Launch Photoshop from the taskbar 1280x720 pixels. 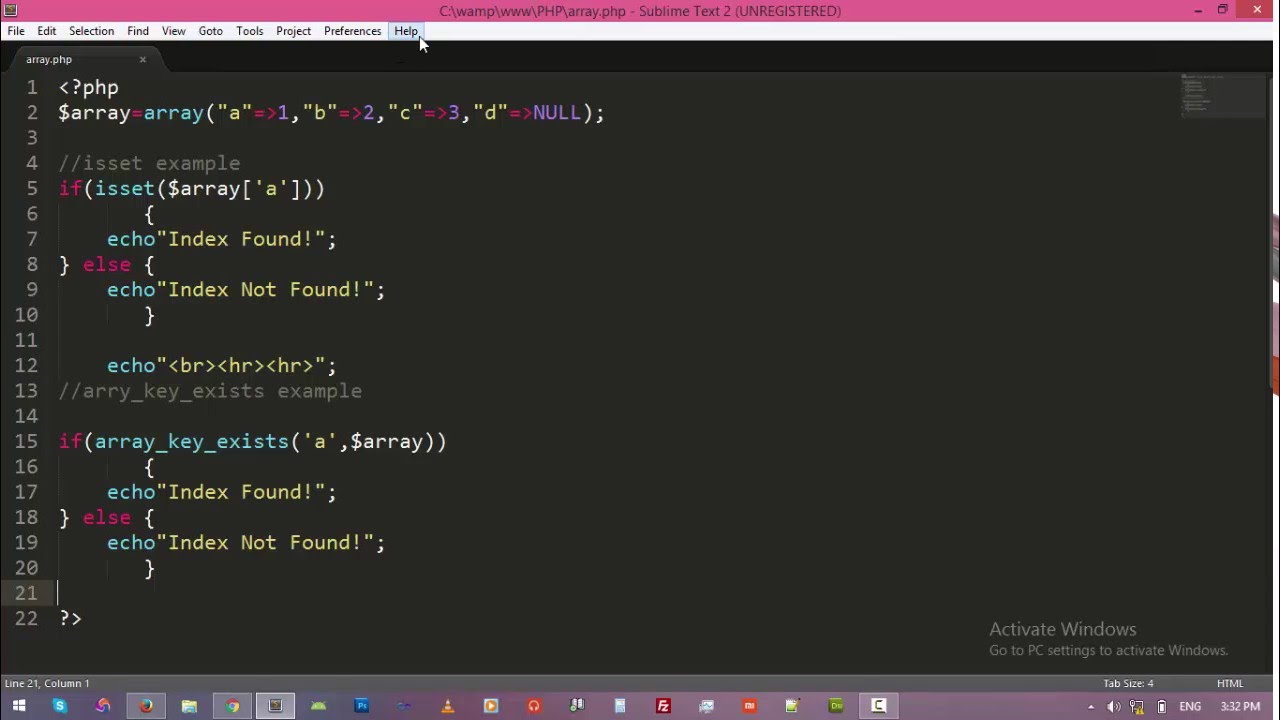[361, 706]
